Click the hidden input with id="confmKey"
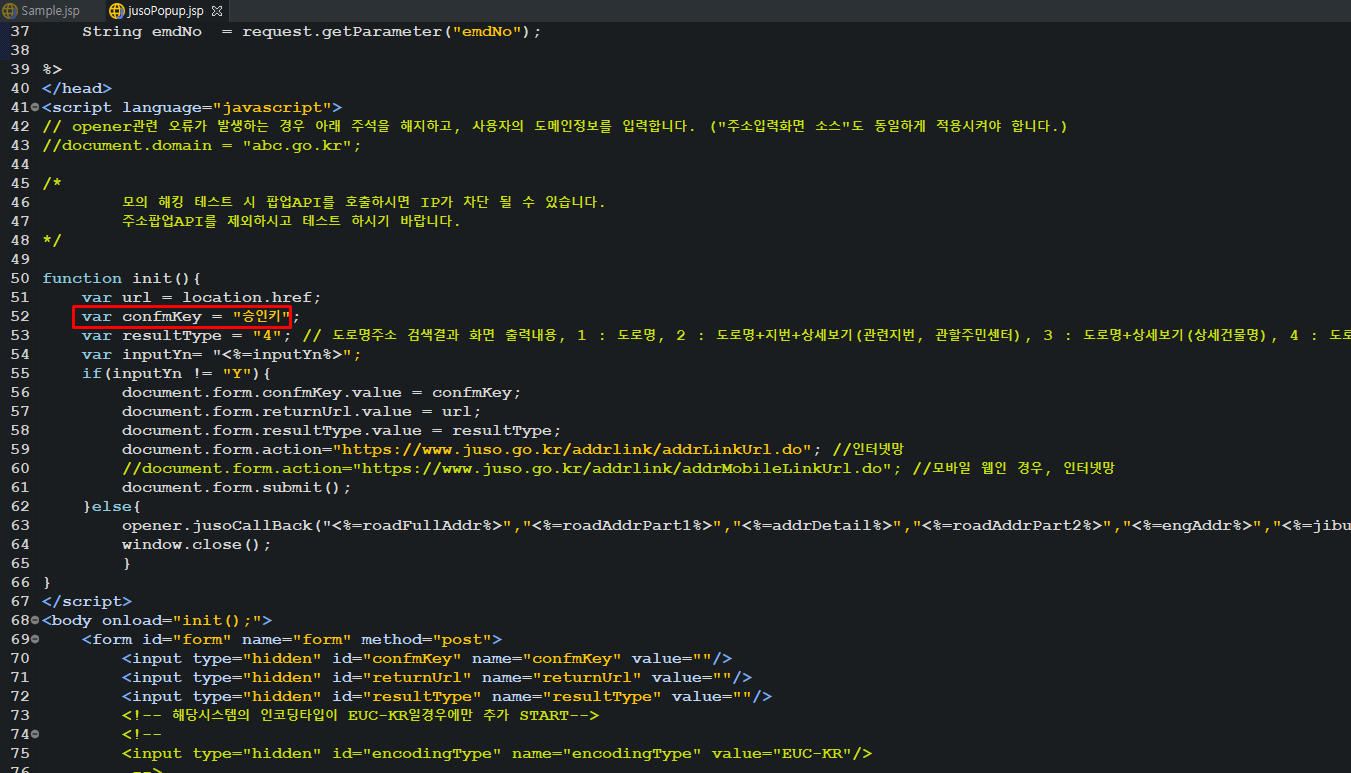 tap(427, 658)
